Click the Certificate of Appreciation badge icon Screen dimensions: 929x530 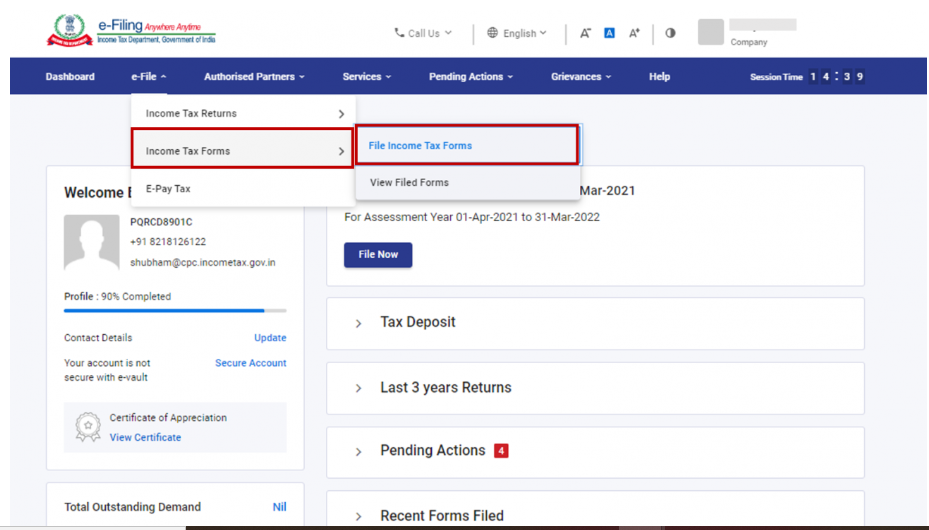(x=88, y=427)
